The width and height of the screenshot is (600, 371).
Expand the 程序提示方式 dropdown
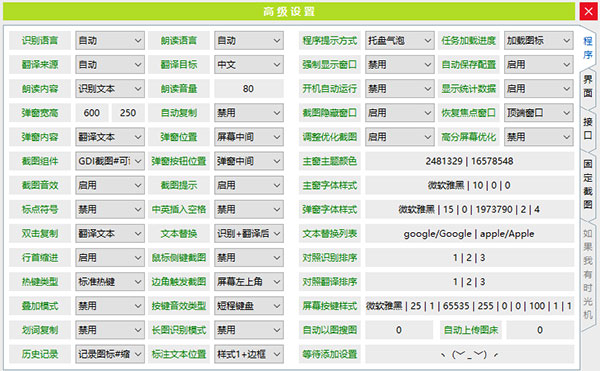pyautogui.click(x=399, y=41)
